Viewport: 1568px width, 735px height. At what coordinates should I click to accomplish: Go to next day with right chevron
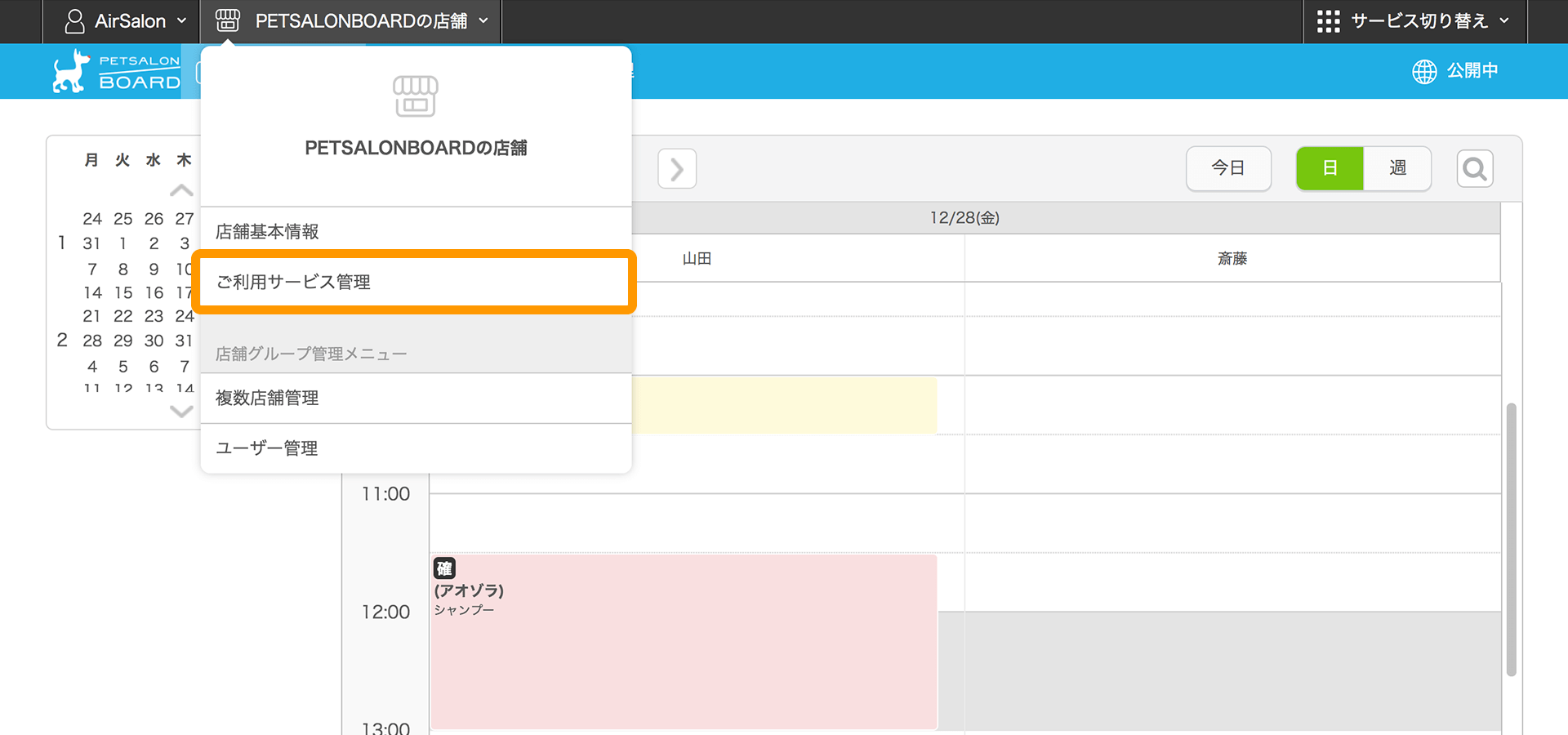tap(677, 169)
